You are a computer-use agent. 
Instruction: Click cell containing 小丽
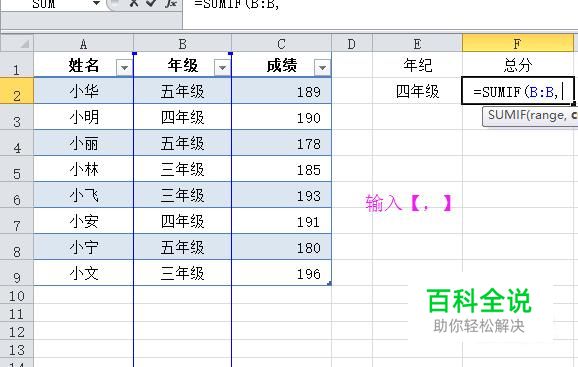84,143
